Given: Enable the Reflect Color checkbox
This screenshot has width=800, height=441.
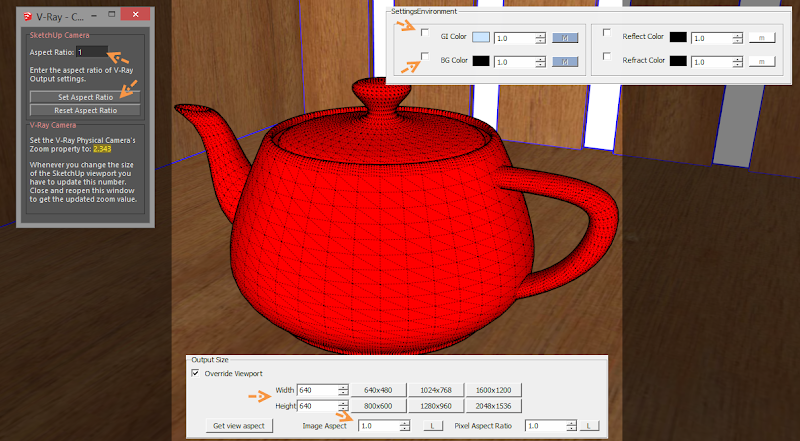Looking at the screenshot, I should click(x=607, y=33).
